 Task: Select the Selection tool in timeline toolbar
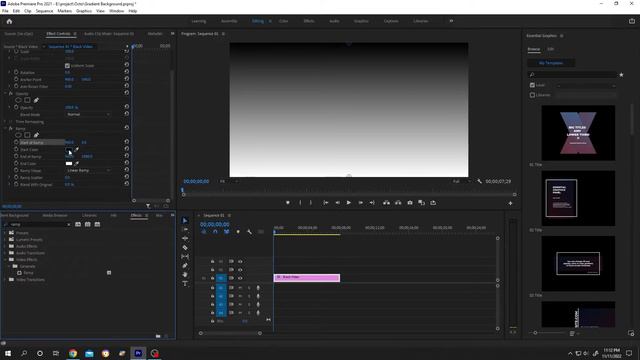click(x=185, y=220)
